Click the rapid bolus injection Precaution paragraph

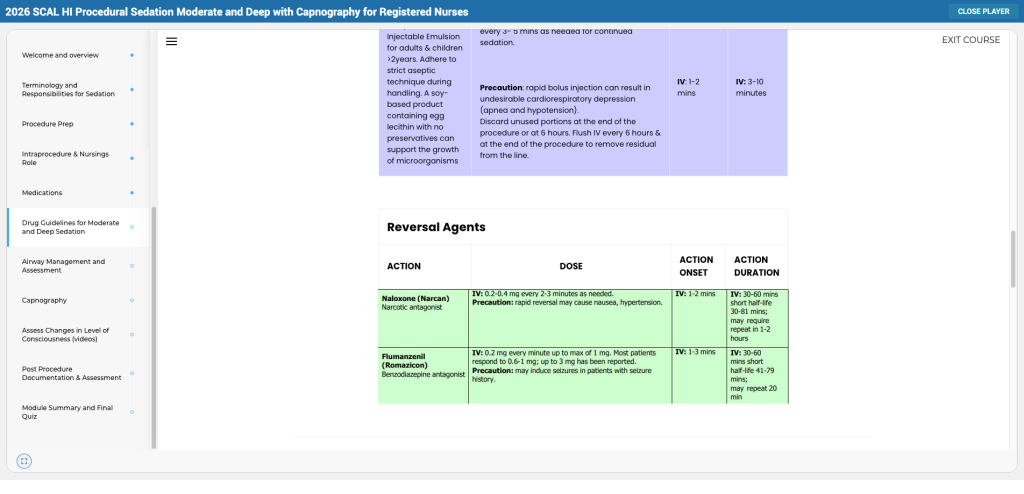[x=565, y=99]
